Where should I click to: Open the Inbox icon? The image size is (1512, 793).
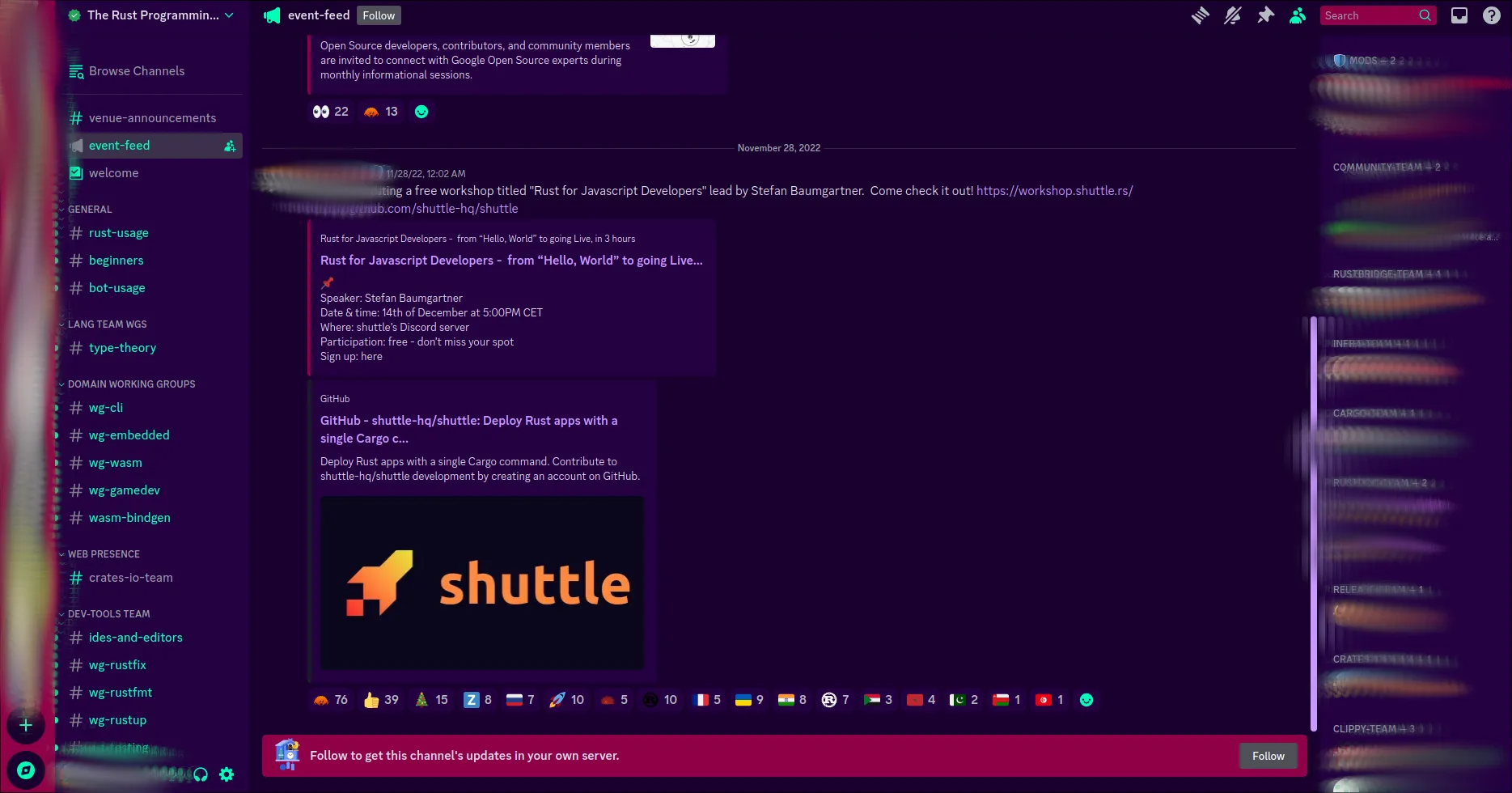tap(1459, 15)
